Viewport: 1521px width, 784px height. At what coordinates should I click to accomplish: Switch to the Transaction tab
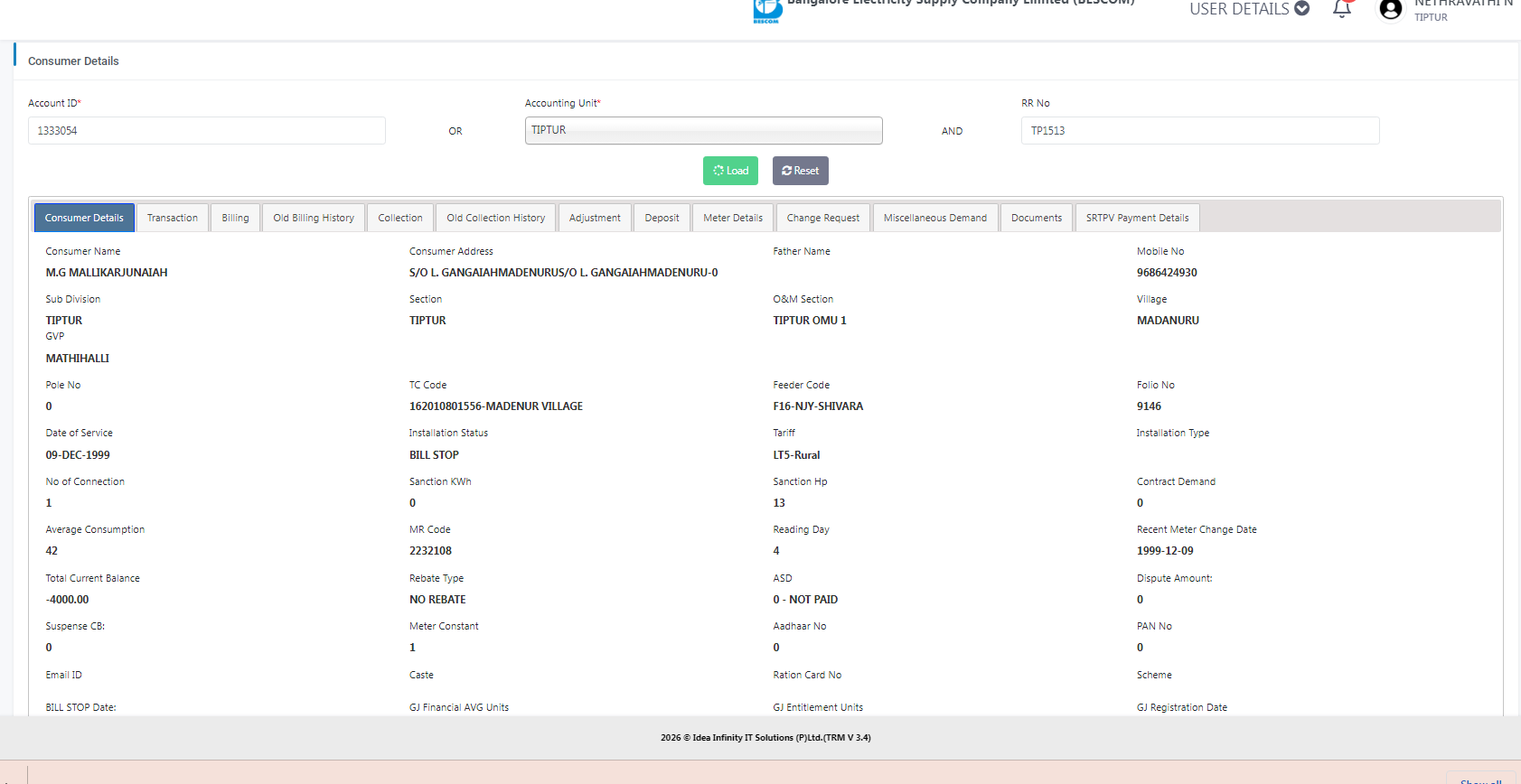pos(173,218)
